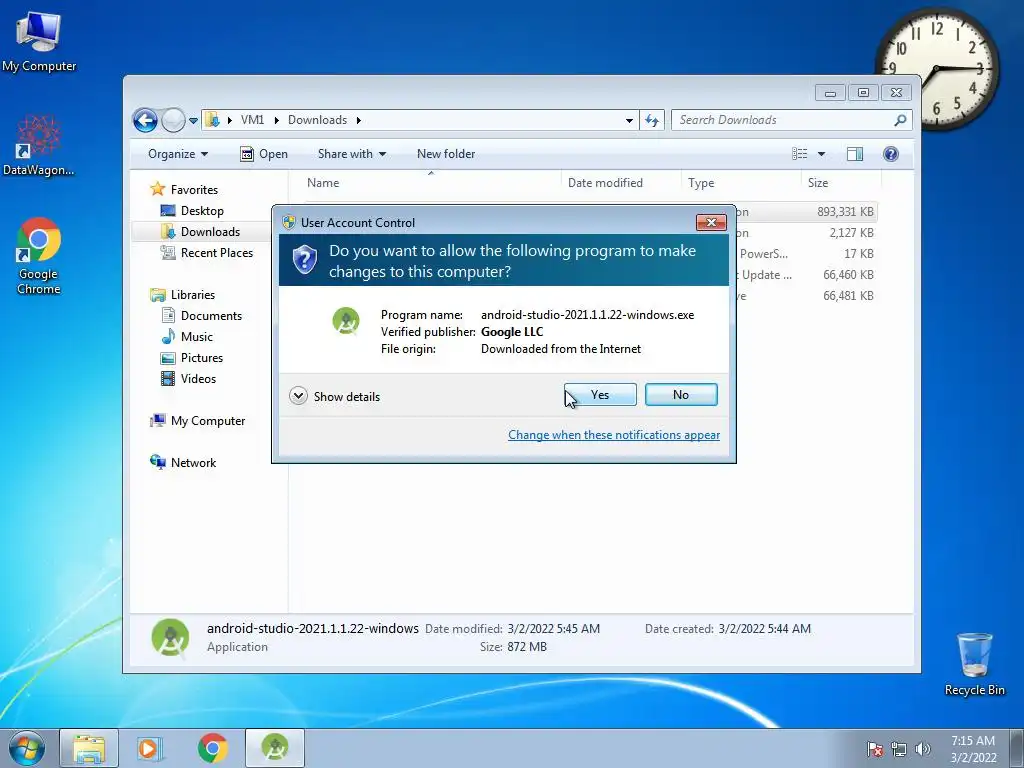Click the 893,331 KB file size cell
The height and width of the screenshot is (768, 1024).
(x=845, y=212)
